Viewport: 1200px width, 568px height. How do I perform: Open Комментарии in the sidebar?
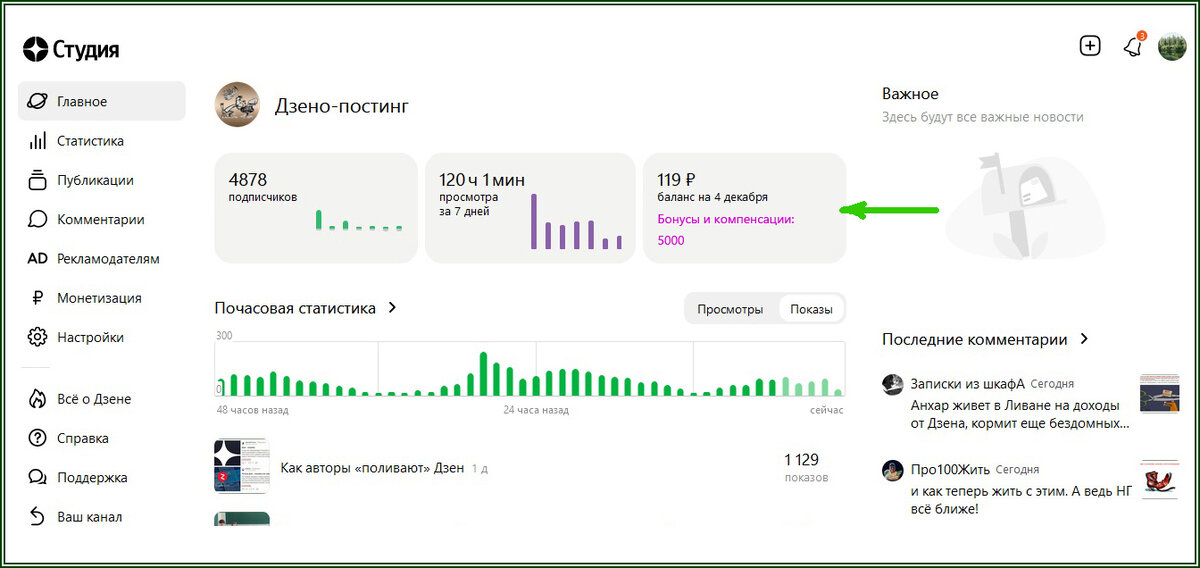[x=101, y=219]
